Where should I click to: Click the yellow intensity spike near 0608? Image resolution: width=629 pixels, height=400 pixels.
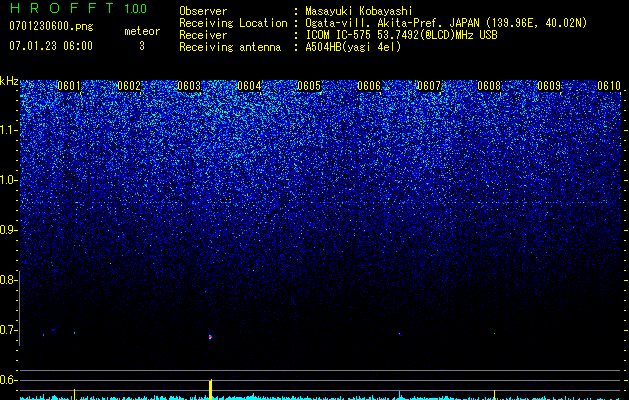[x=494, y=394]
